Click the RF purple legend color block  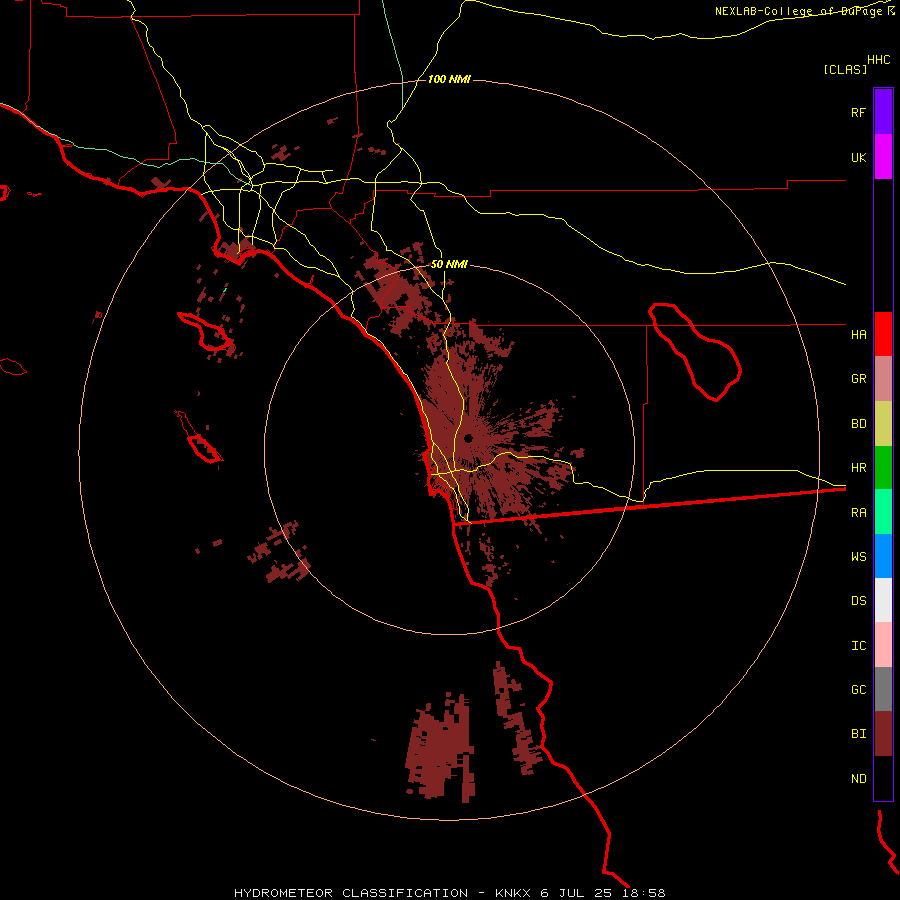coord(883,112)
